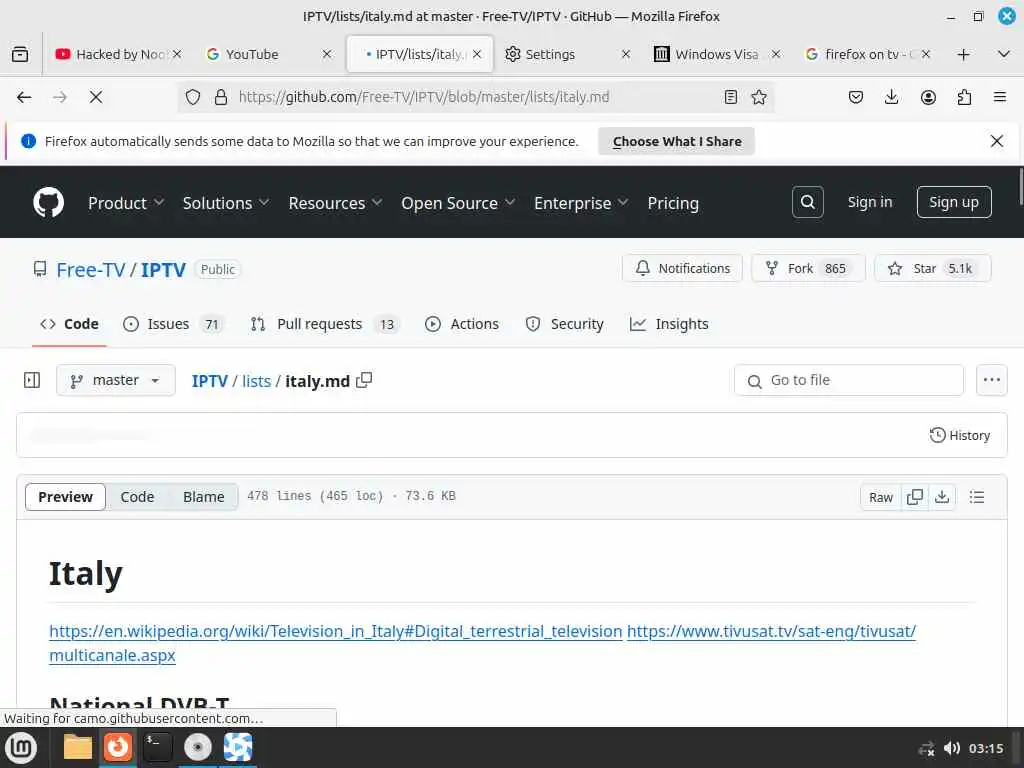Open the extensions puzzle icon

(x=964, y=97)
